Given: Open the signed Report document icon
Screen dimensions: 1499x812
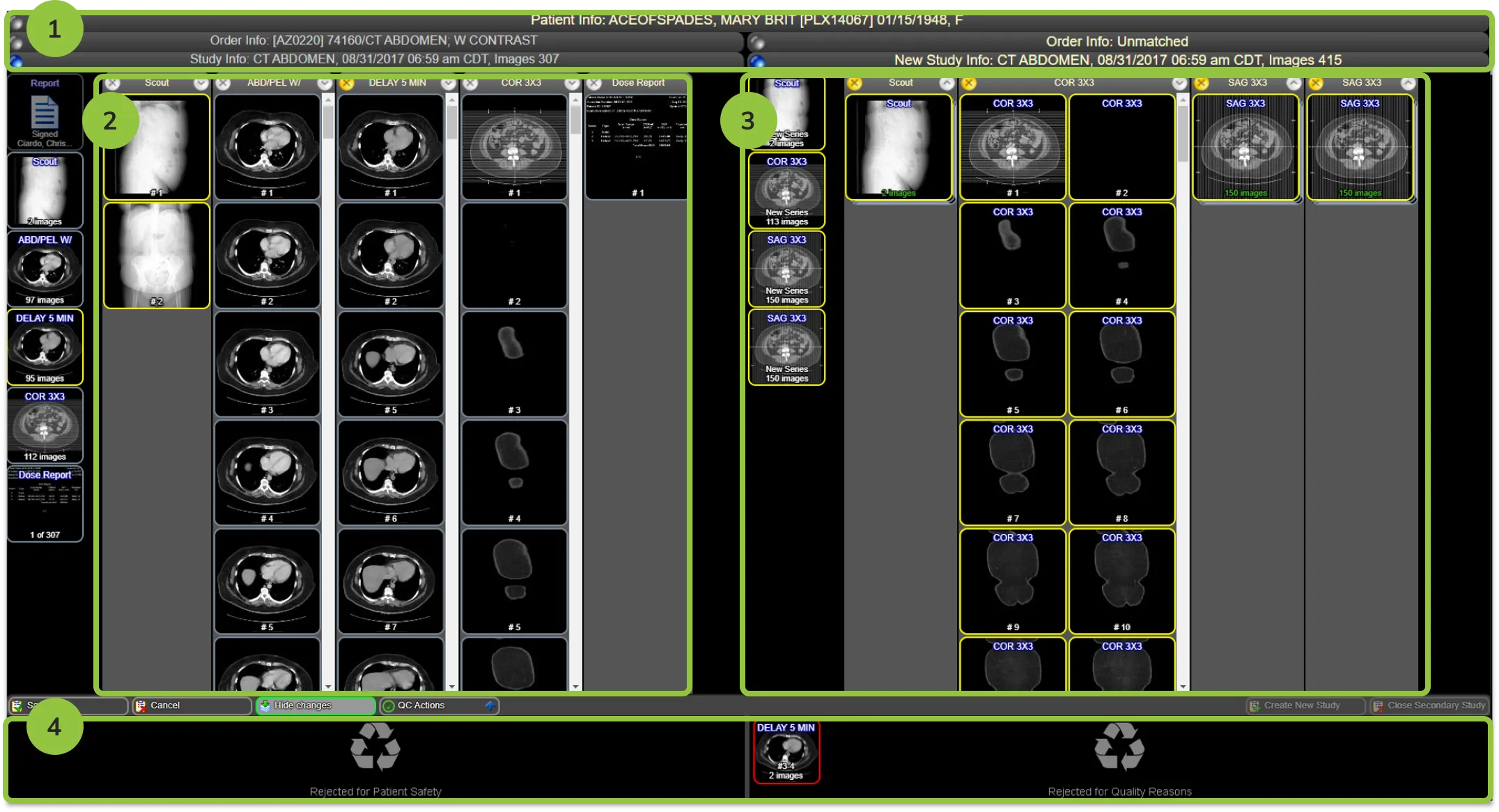Looking at the screenshot, I should pos(45,111).
